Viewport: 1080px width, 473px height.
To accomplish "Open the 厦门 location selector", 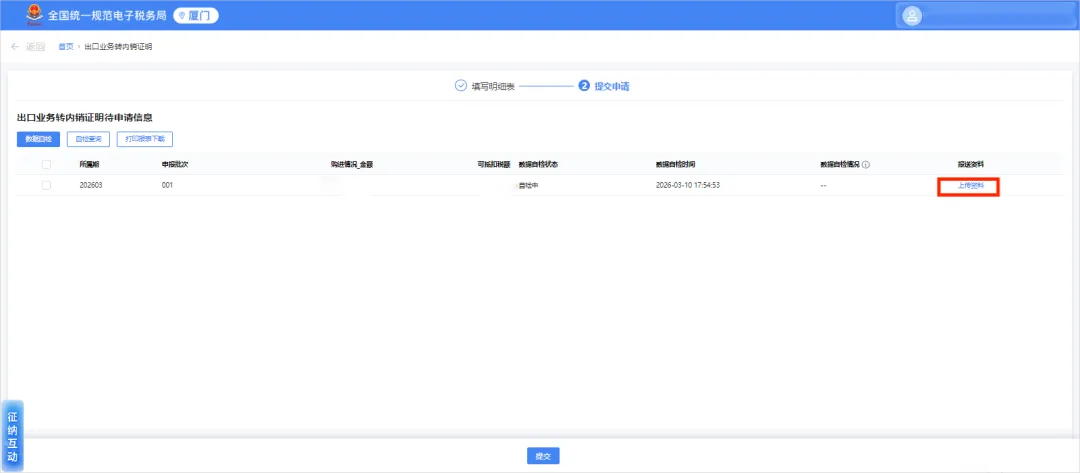I will tap(196, 15).
